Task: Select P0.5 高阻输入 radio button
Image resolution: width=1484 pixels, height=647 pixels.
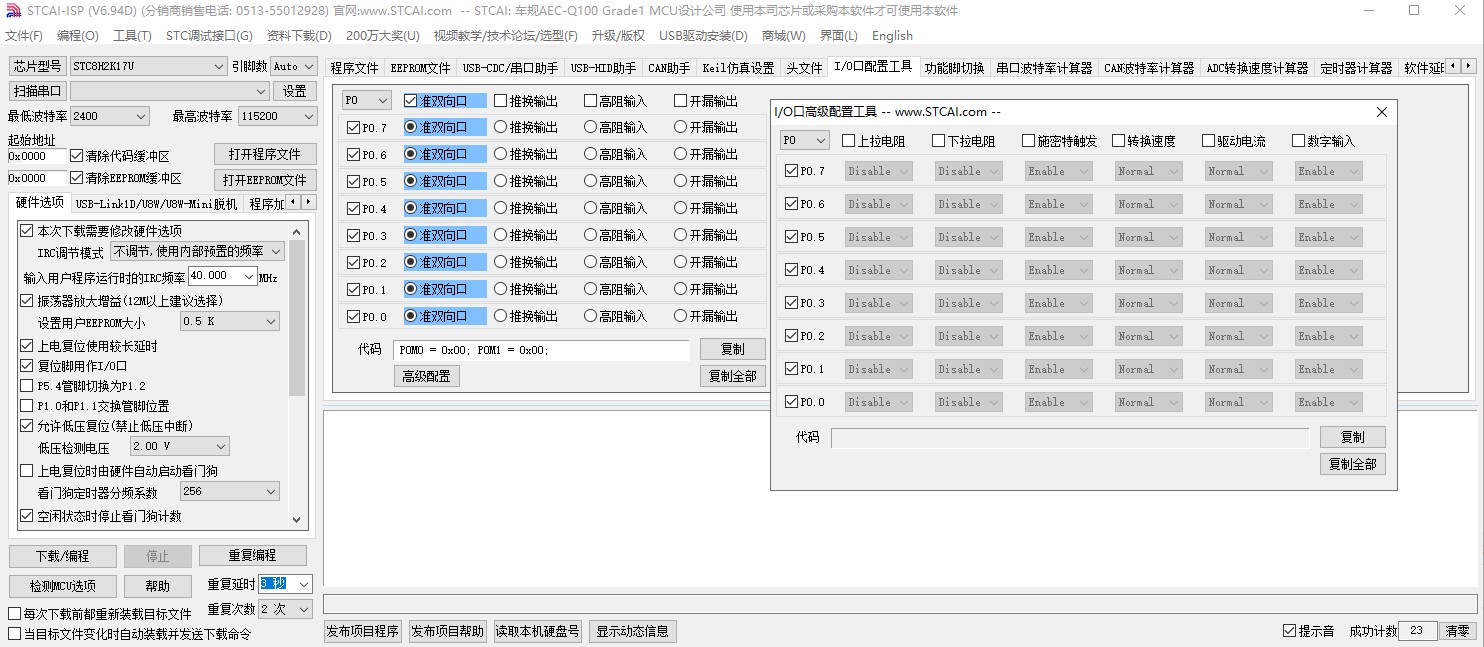Action: click(591, 181)
